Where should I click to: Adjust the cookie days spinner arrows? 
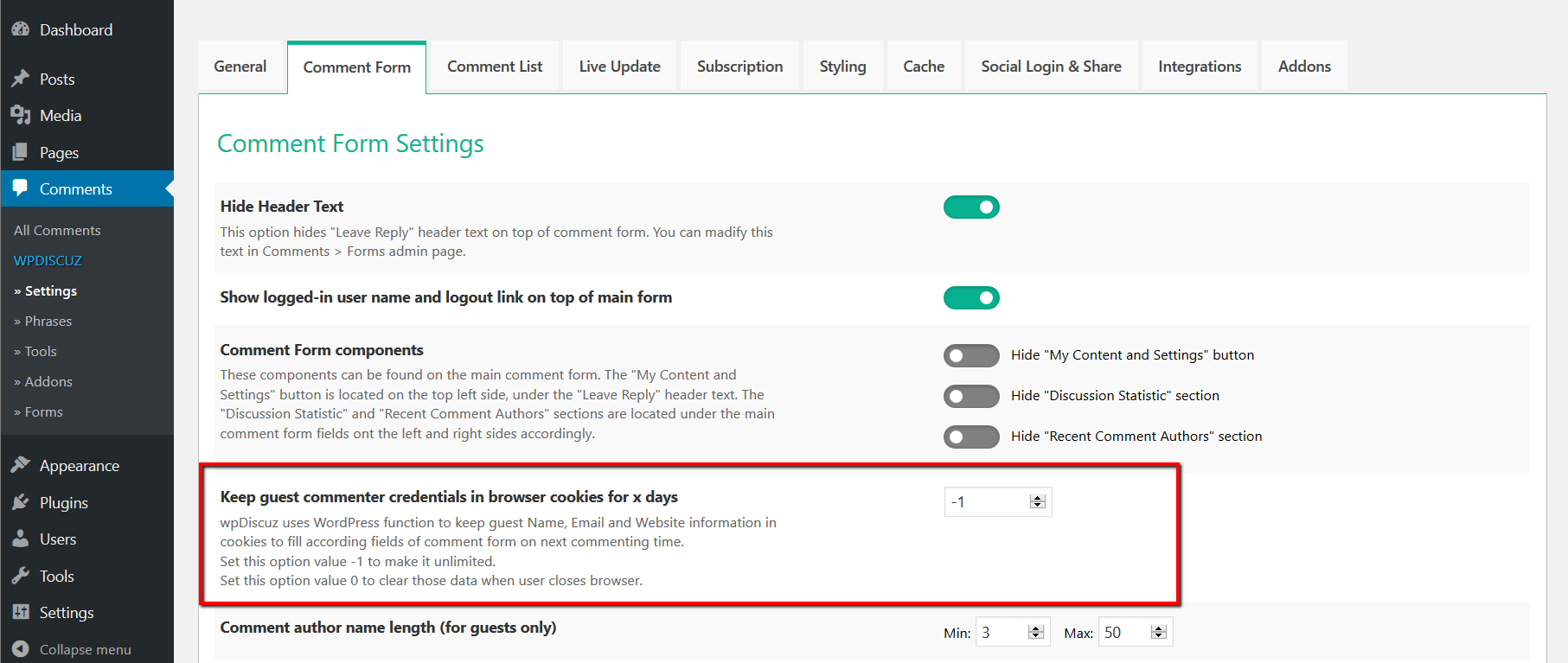1038,502
